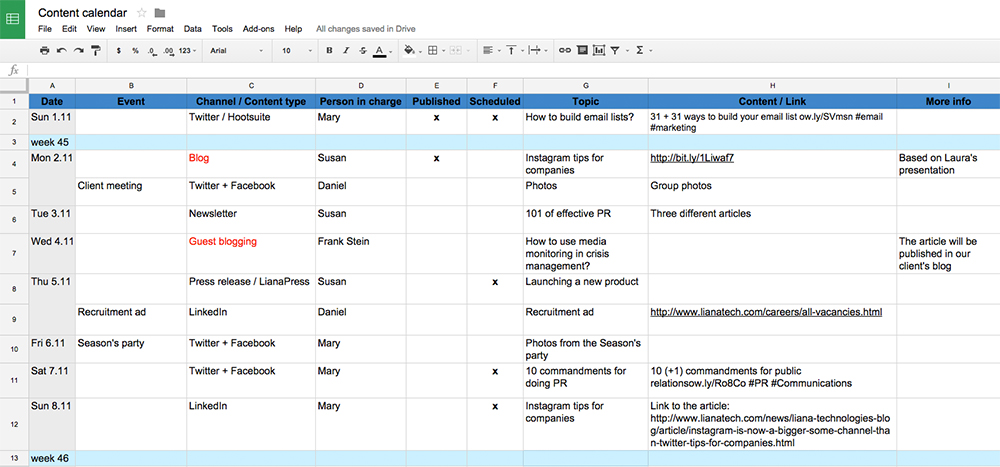The height and width of the screenshot is (467, 1000).
Task: Open the 123 more formats dropdown
Action: pyautogui.click(x=188, y=50)
